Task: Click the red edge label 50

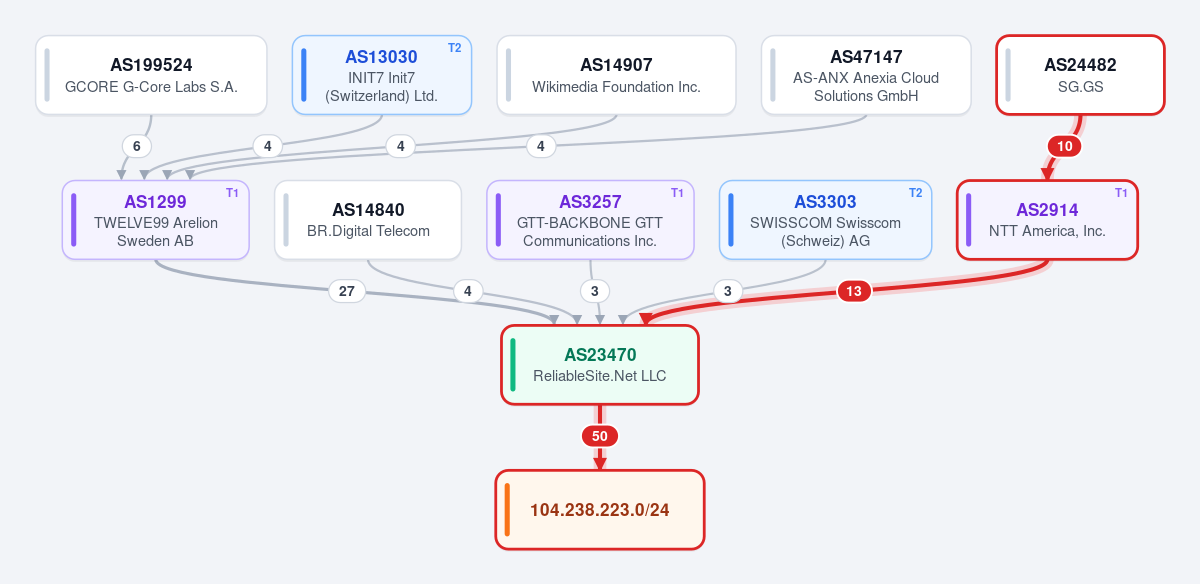Action: coord(600,436)
